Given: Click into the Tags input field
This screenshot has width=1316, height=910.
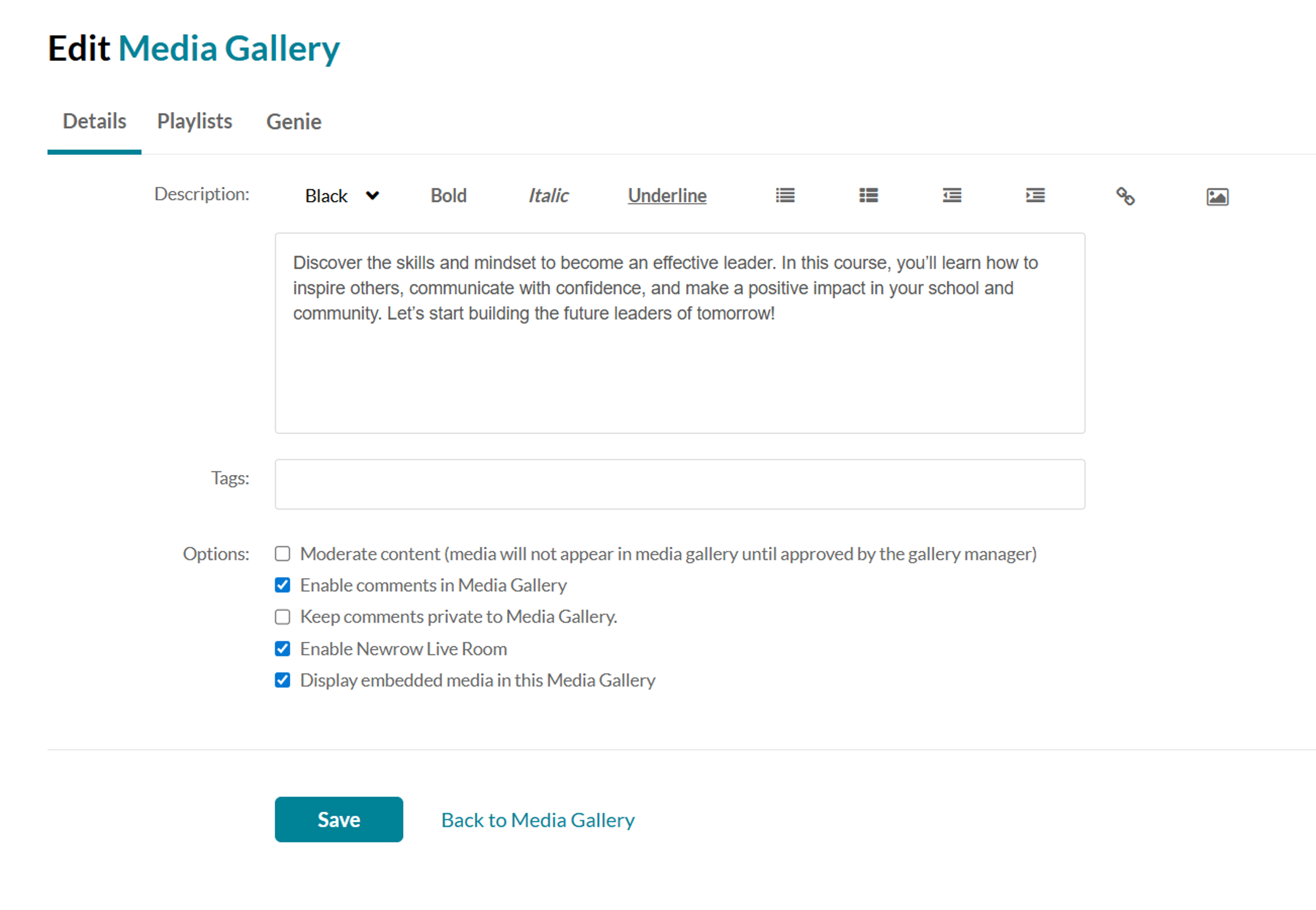Looking at the screenshot, I should pyautogui.click(x=679, y=484).
